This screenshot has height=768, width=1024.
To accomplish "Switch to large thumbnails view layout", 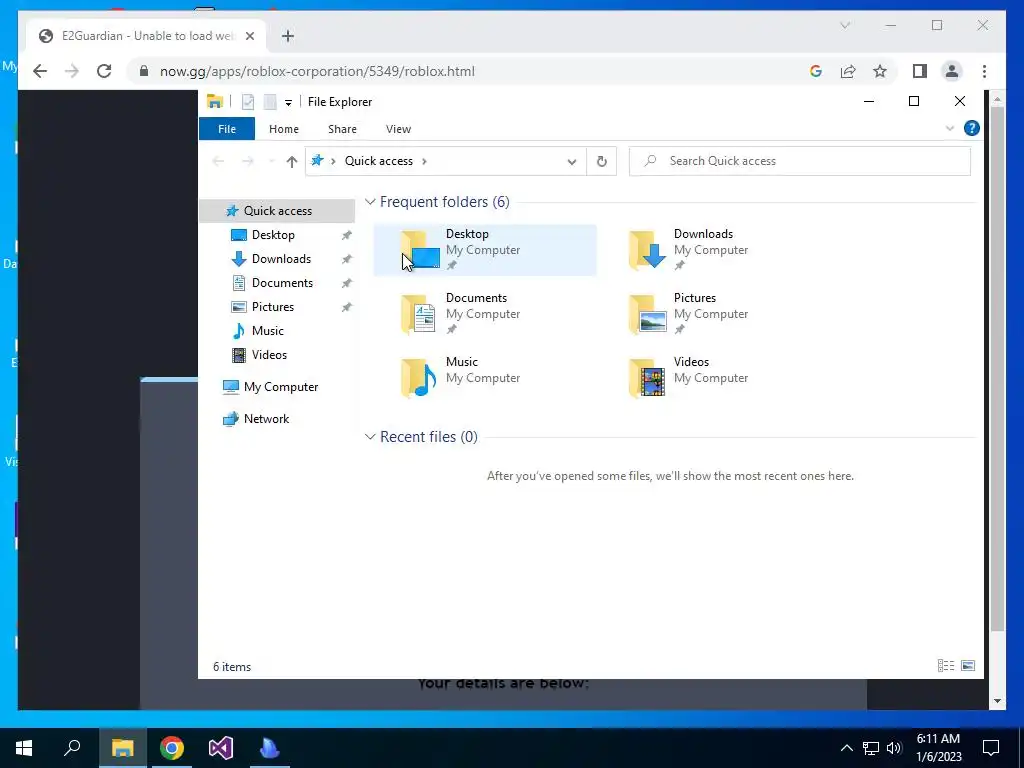I will pyautogui.click(x=968, y=665).
